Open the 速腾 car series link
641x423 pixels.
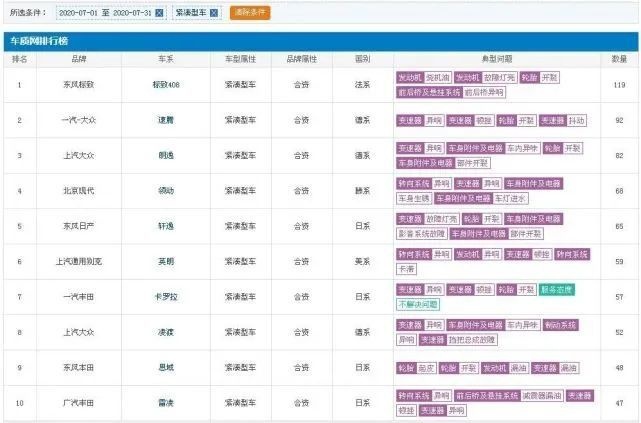click(166, 120)
